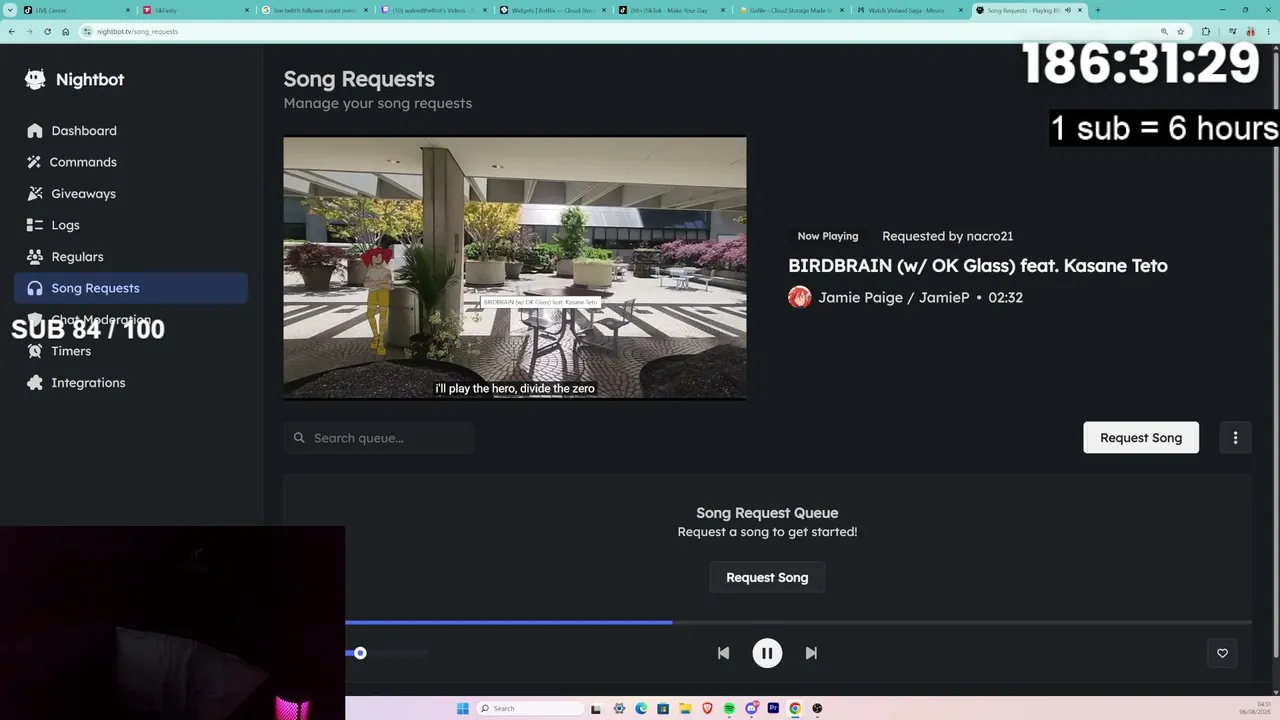Image resolution: width=1280 pixels, height=720 pixels.
Task: Switch to the waleedthefirst's Videos tab
Action: tap(434, 10)
